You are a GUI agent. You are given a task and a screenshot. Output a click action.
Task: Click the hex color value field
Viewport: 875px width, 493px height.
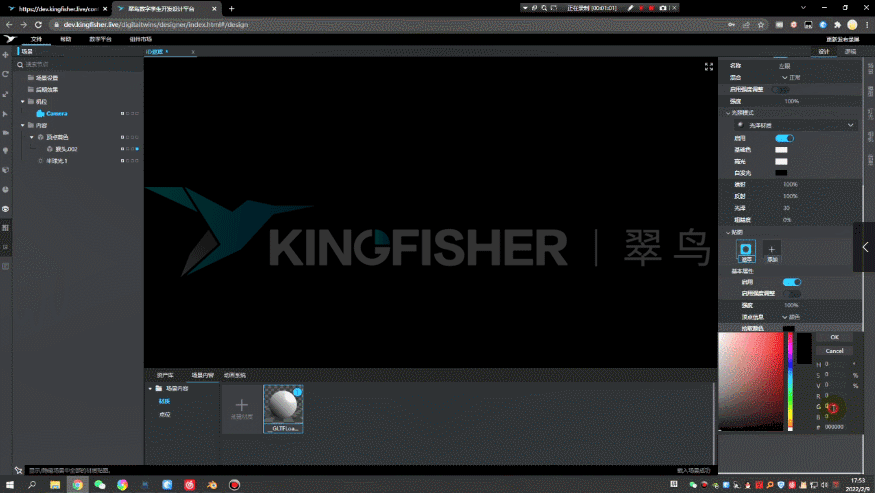[835, 427]
